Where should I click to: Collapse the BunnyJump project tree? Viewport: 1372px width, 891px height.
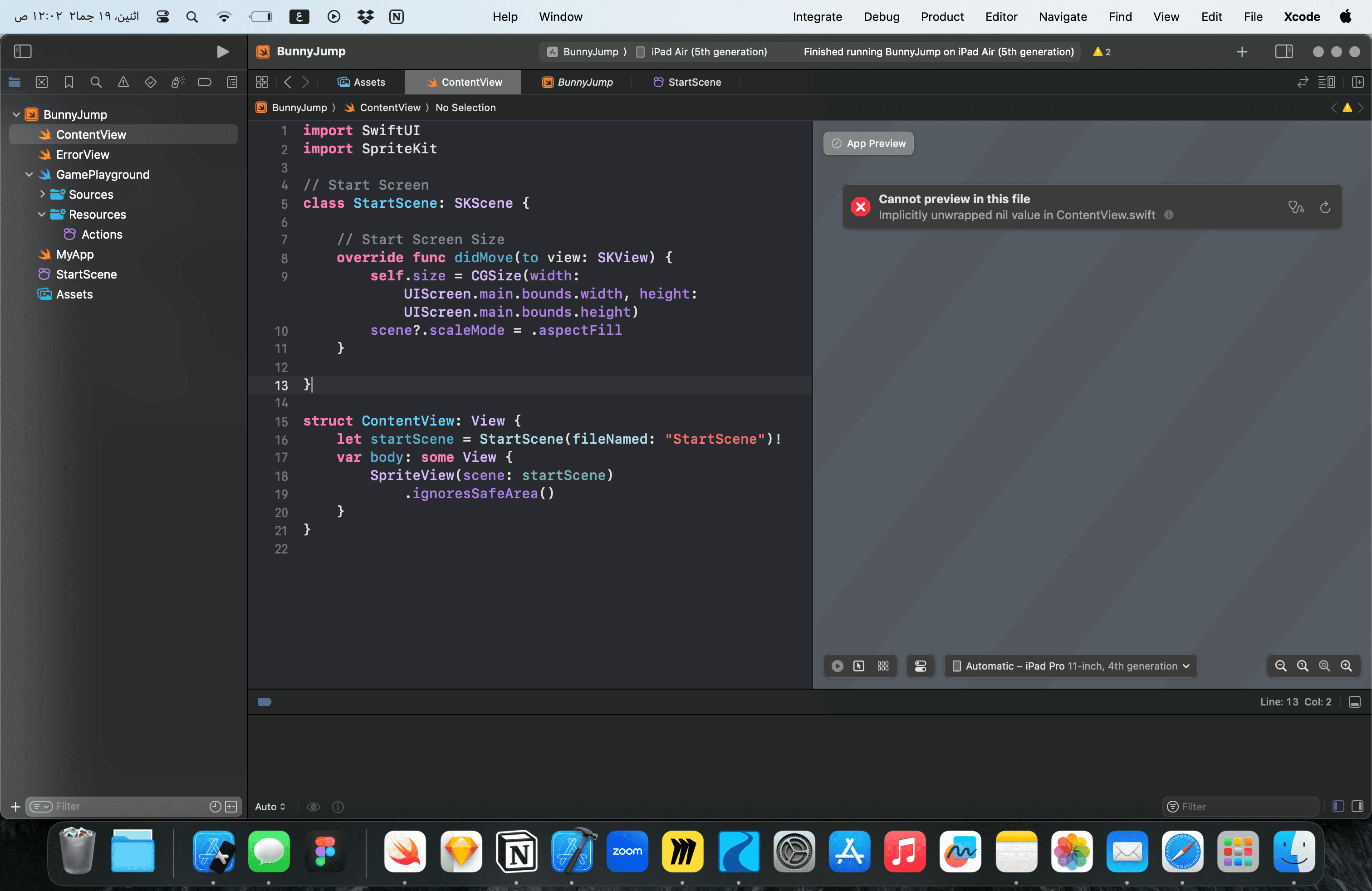[16, 115]
